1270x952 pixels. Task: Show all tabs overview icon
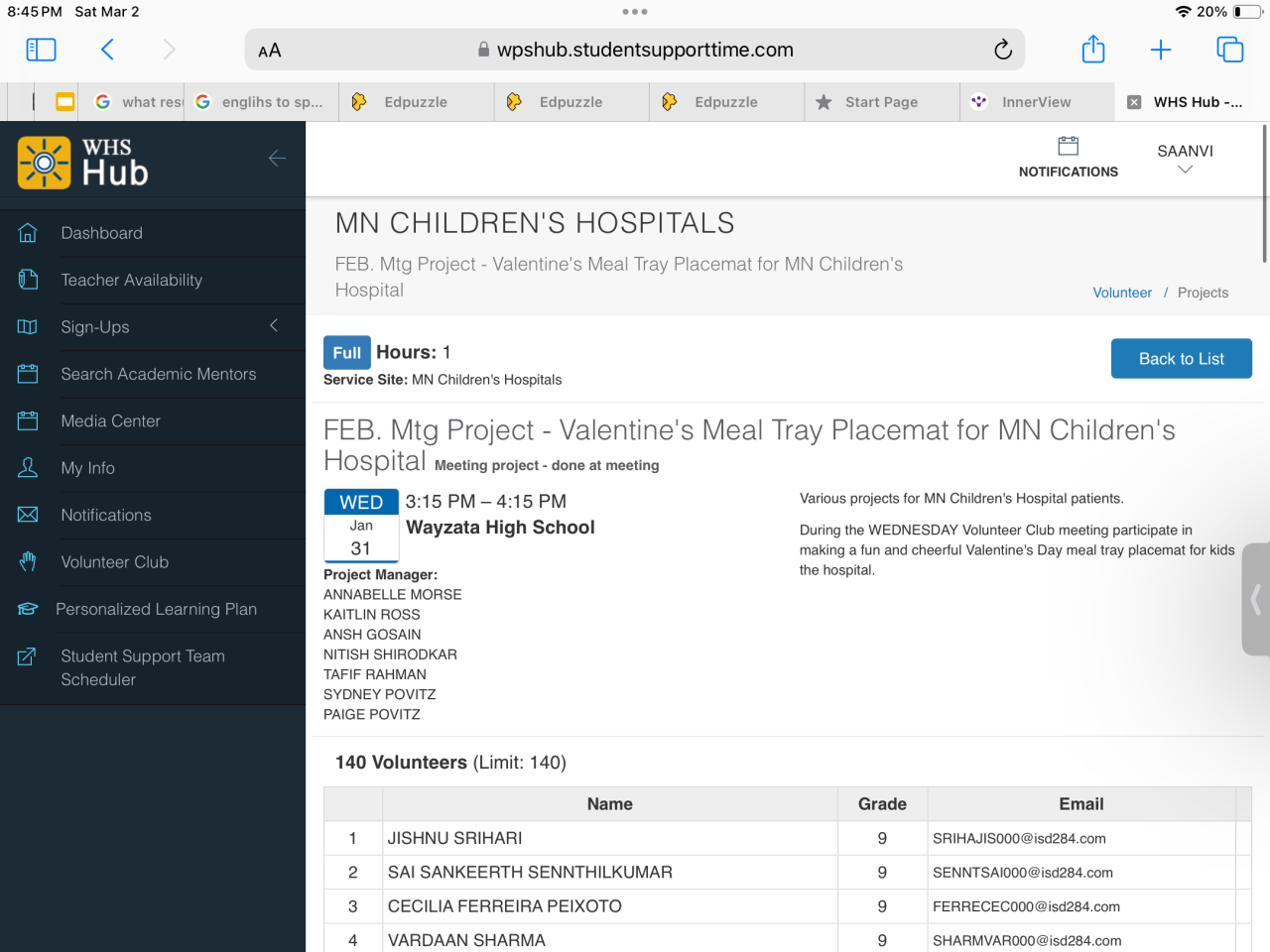click(1230, 50)
